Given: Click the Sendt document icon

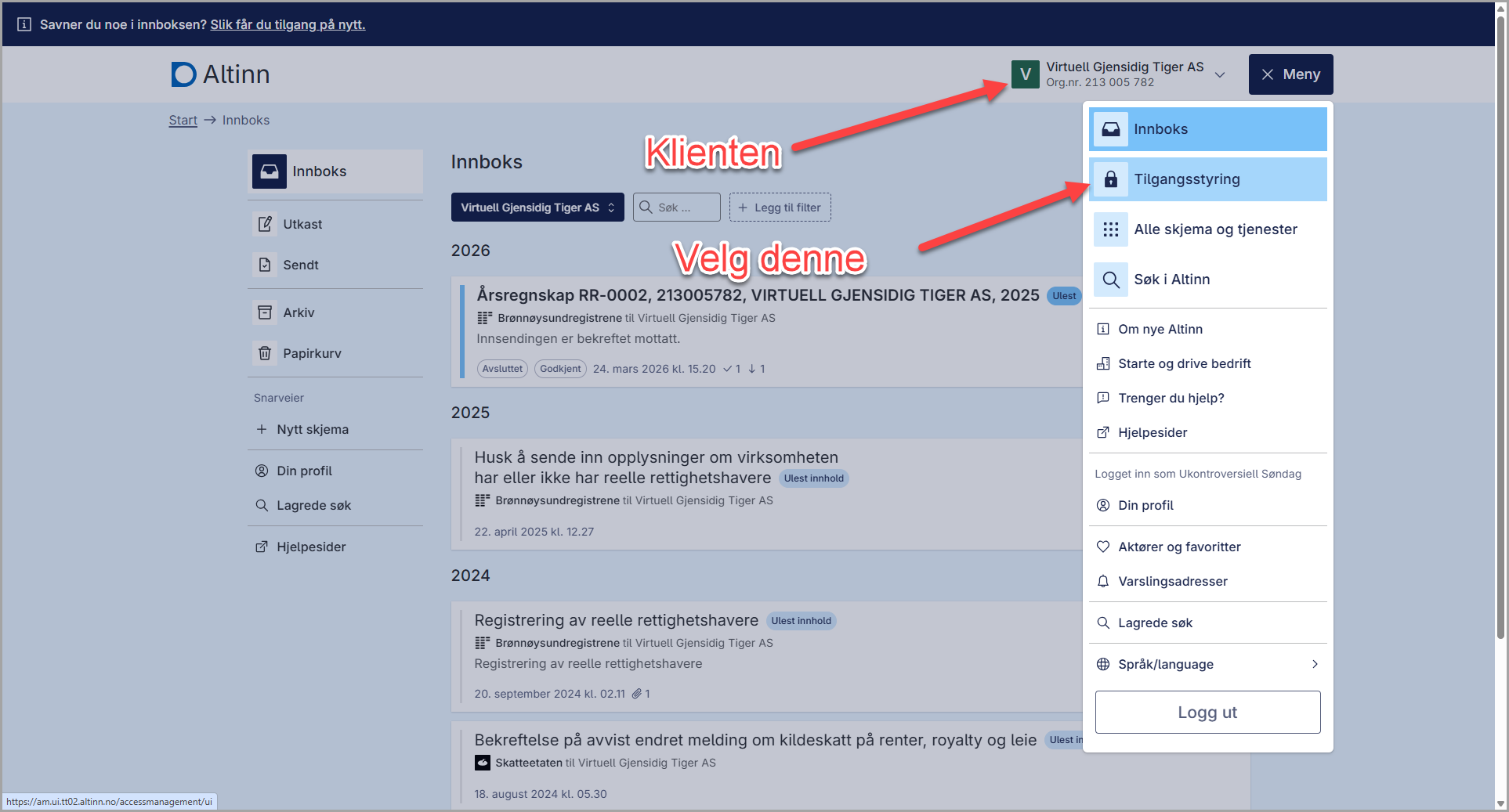Looking at the screenshot, I should (265, 265).
